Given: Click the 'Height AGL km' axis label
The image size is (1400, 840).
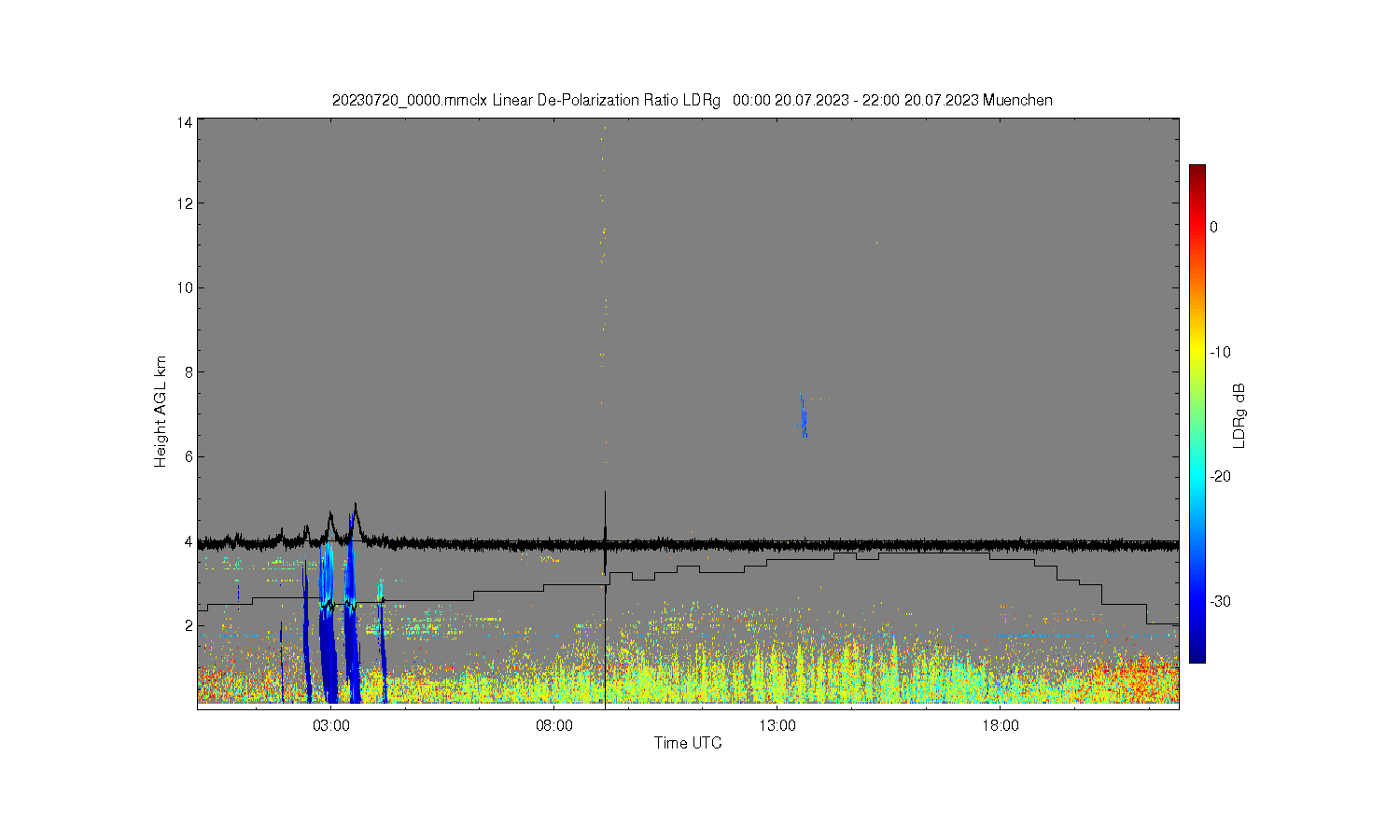Looking at the screenshot, I should tap(161, 412).
